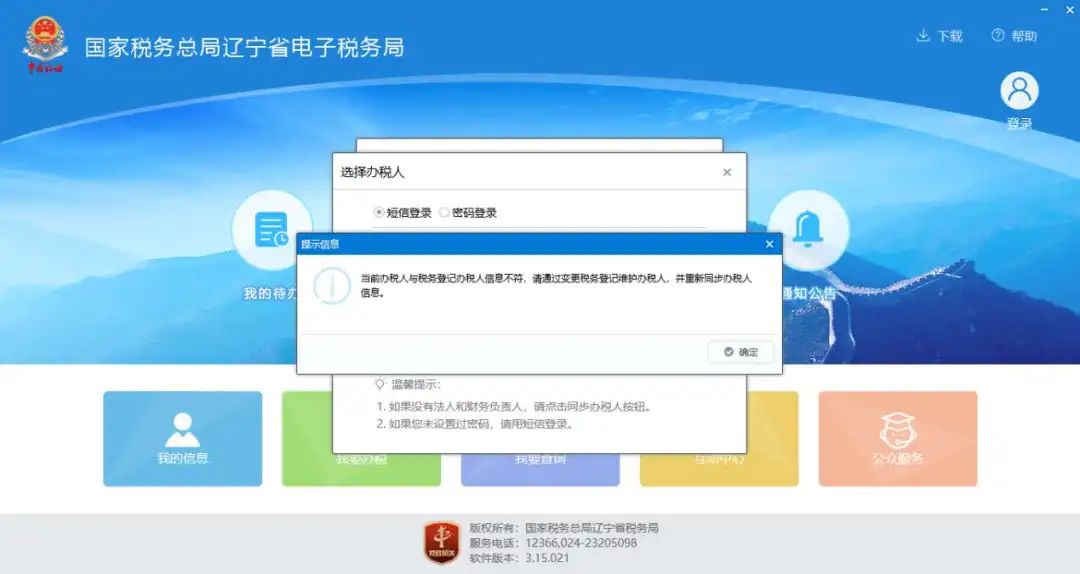Click the tip about 请用短信登录
Viewport: 1080px width, 574px height.
(475, 424)
